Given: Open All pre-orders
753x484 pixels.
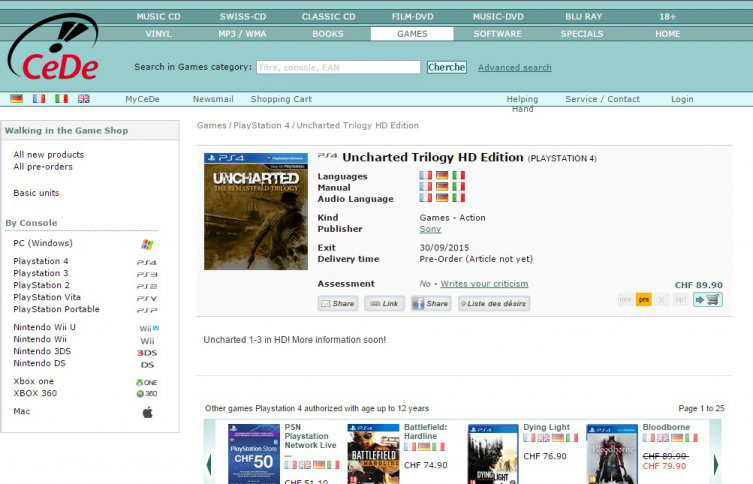Looking at the screenshot, I should tap(43, 167).
